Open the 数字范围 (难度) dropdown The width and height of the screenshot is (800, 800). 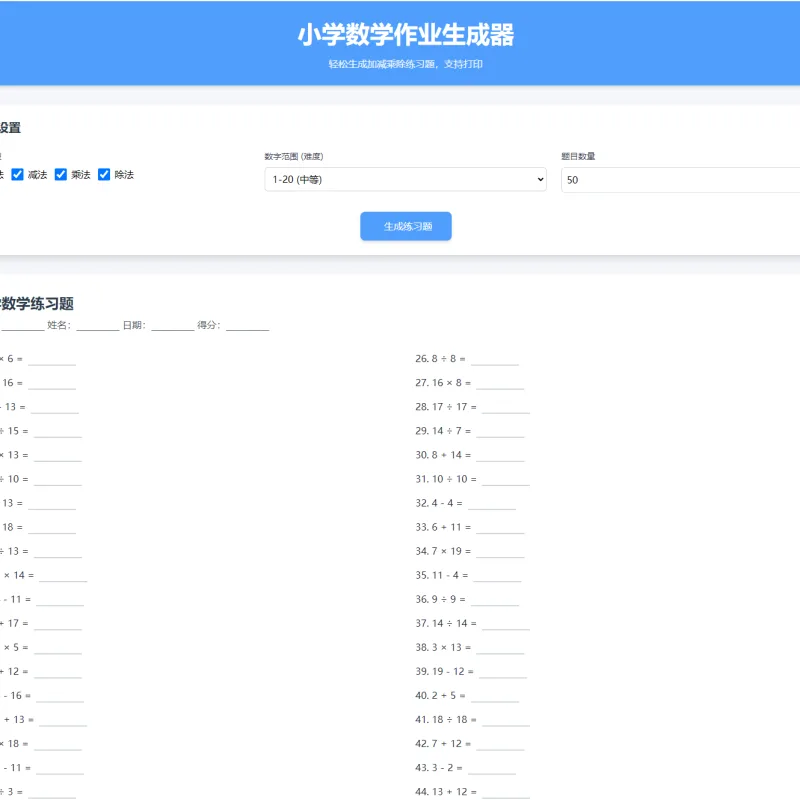406,180
